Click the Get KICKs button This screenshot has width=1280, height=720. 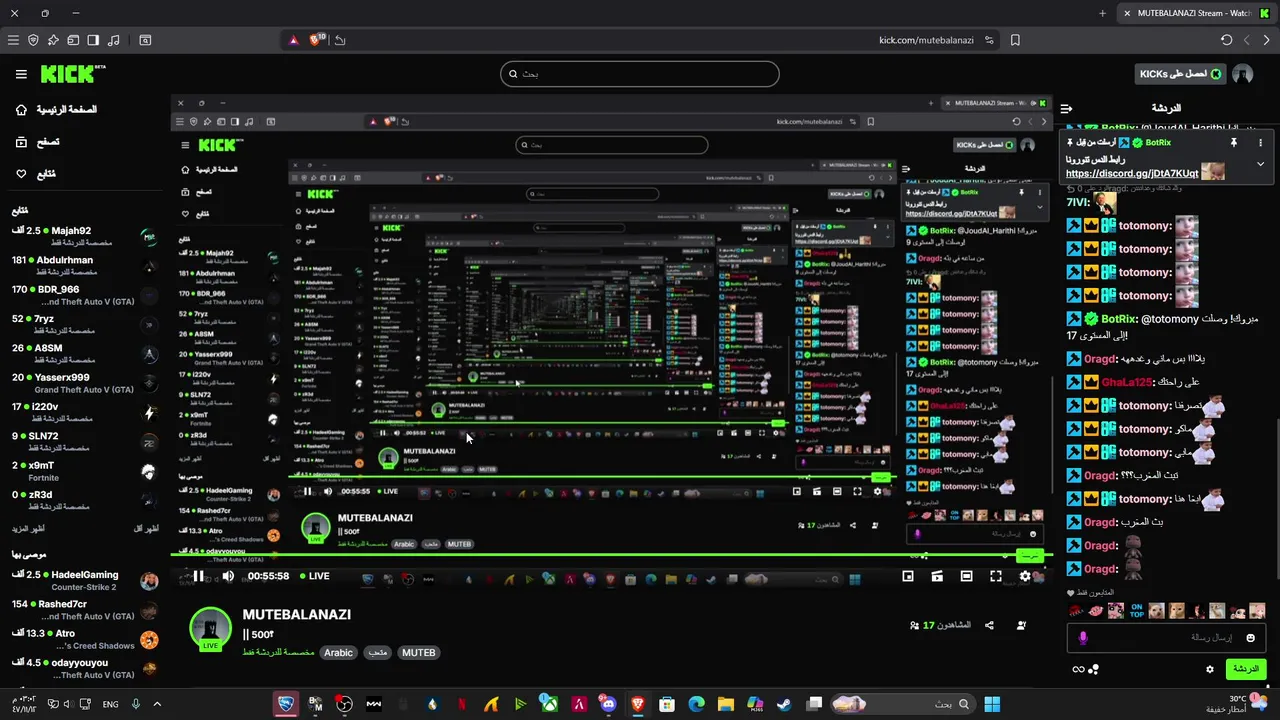pyautogui.click(x=1181, y=74)
